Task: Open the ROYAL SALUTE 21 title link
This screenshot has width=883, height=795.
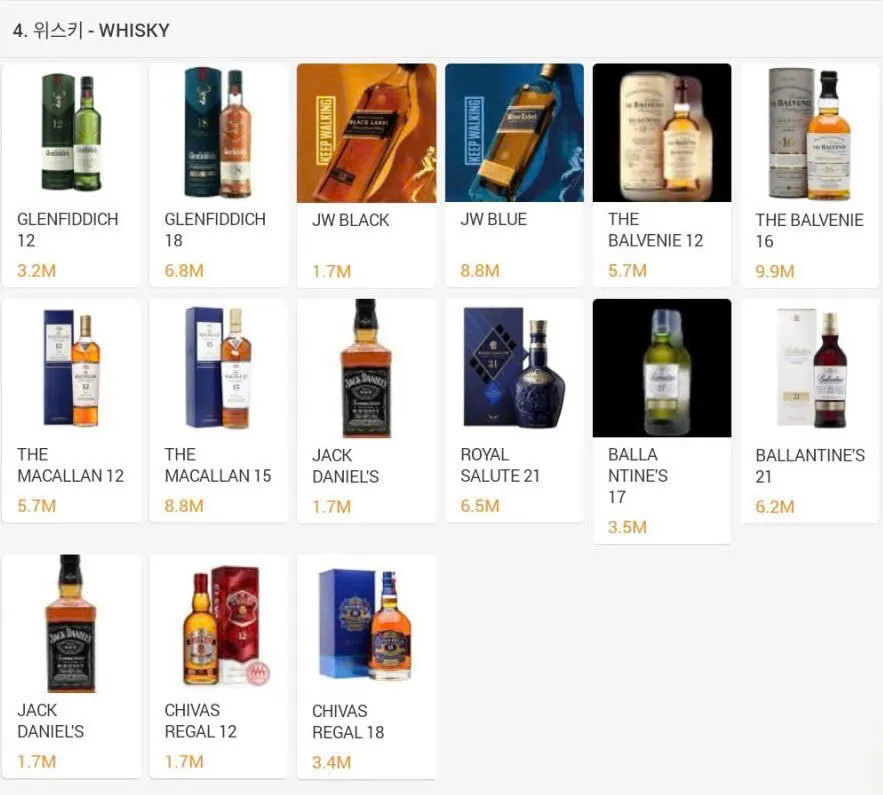Action: [x=500, y=465]
